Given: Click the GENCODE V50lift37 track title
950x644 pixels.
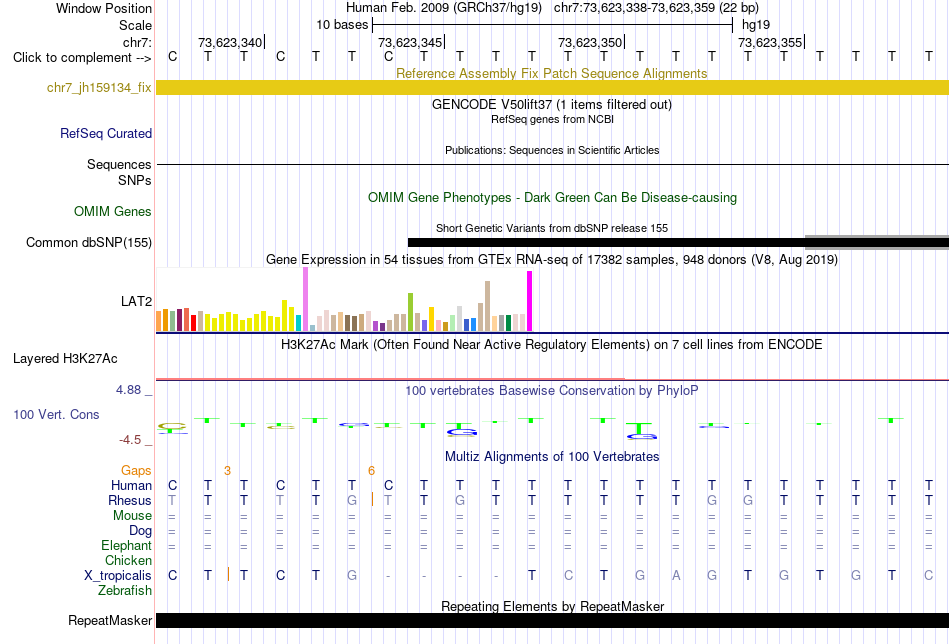Looking at the screenshot, I should (552, 104).
